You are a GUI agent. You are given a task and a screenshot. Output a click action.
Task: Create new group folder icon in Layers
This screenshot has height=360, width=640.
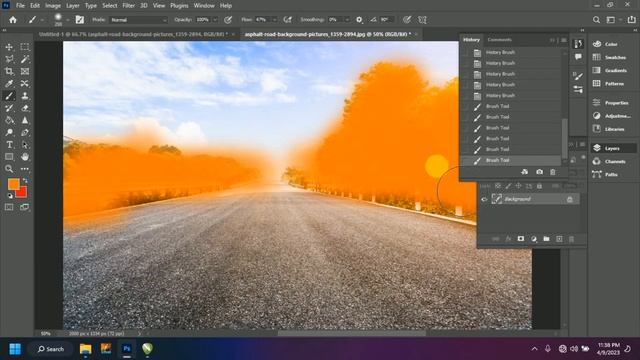click(546, 239)
